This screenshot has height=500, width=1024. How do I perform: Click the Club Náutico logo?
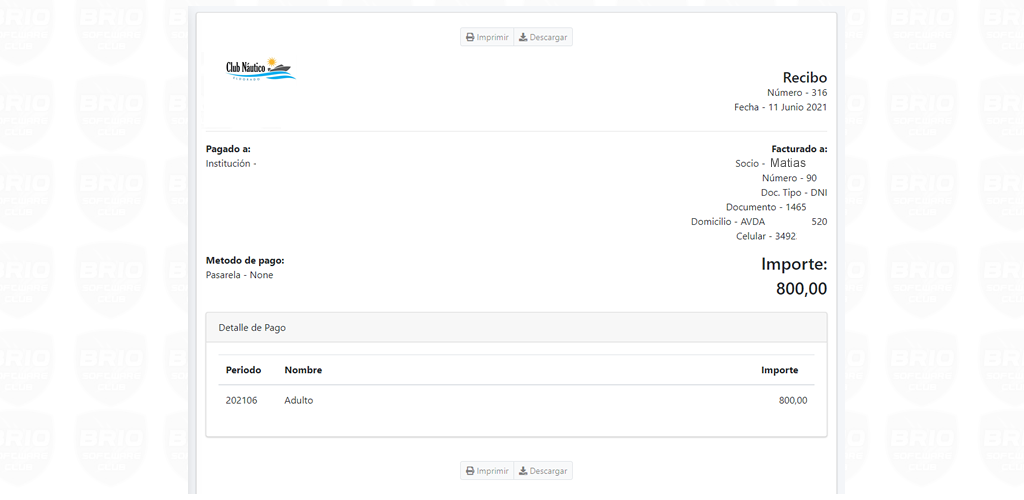pyautogui.click(x=261, y=69)
